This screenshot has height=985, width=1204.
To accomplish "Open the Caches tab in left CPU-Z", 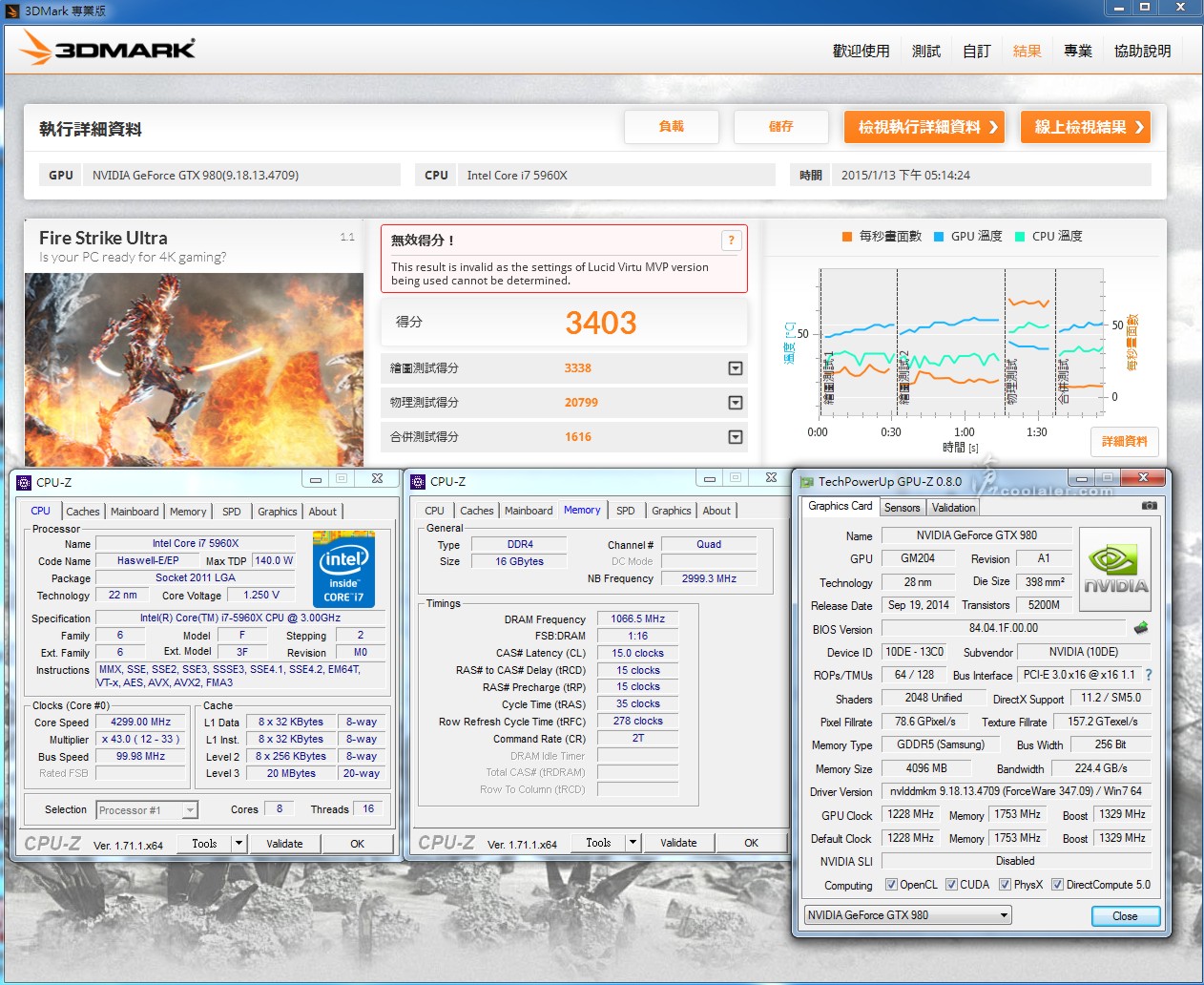I will click(x=83, y=512).
